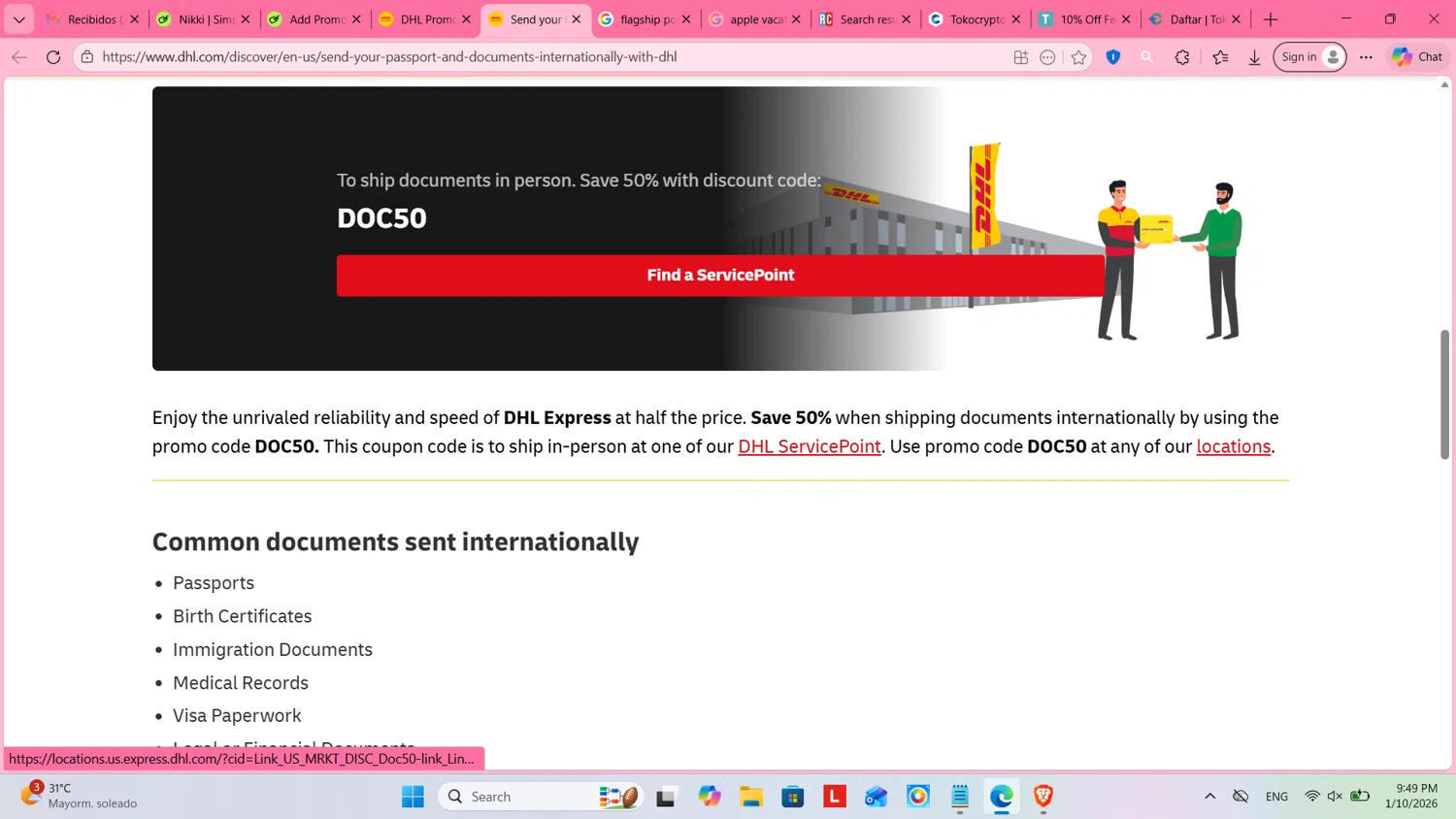
Task: Open the browser search magnifier icon
Action: 1147,57
